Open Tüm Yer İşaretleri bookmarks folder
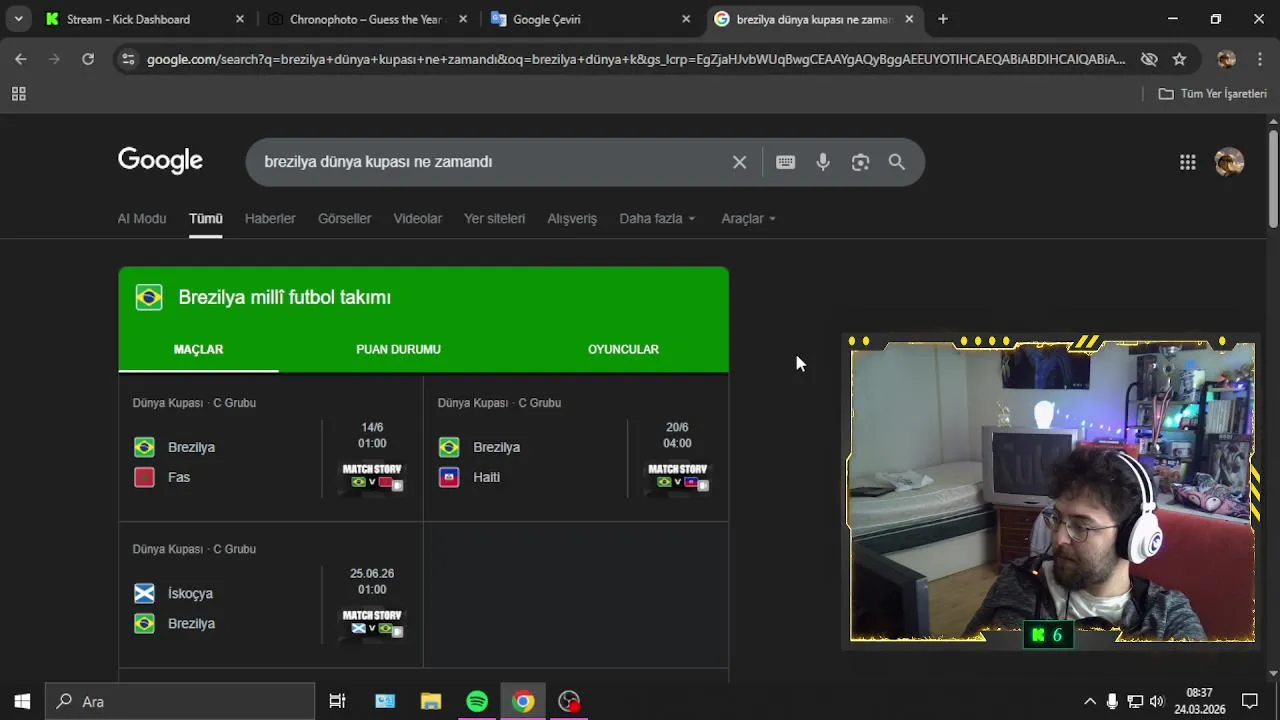This screenshot has width=1280, height=720. 1212,94
